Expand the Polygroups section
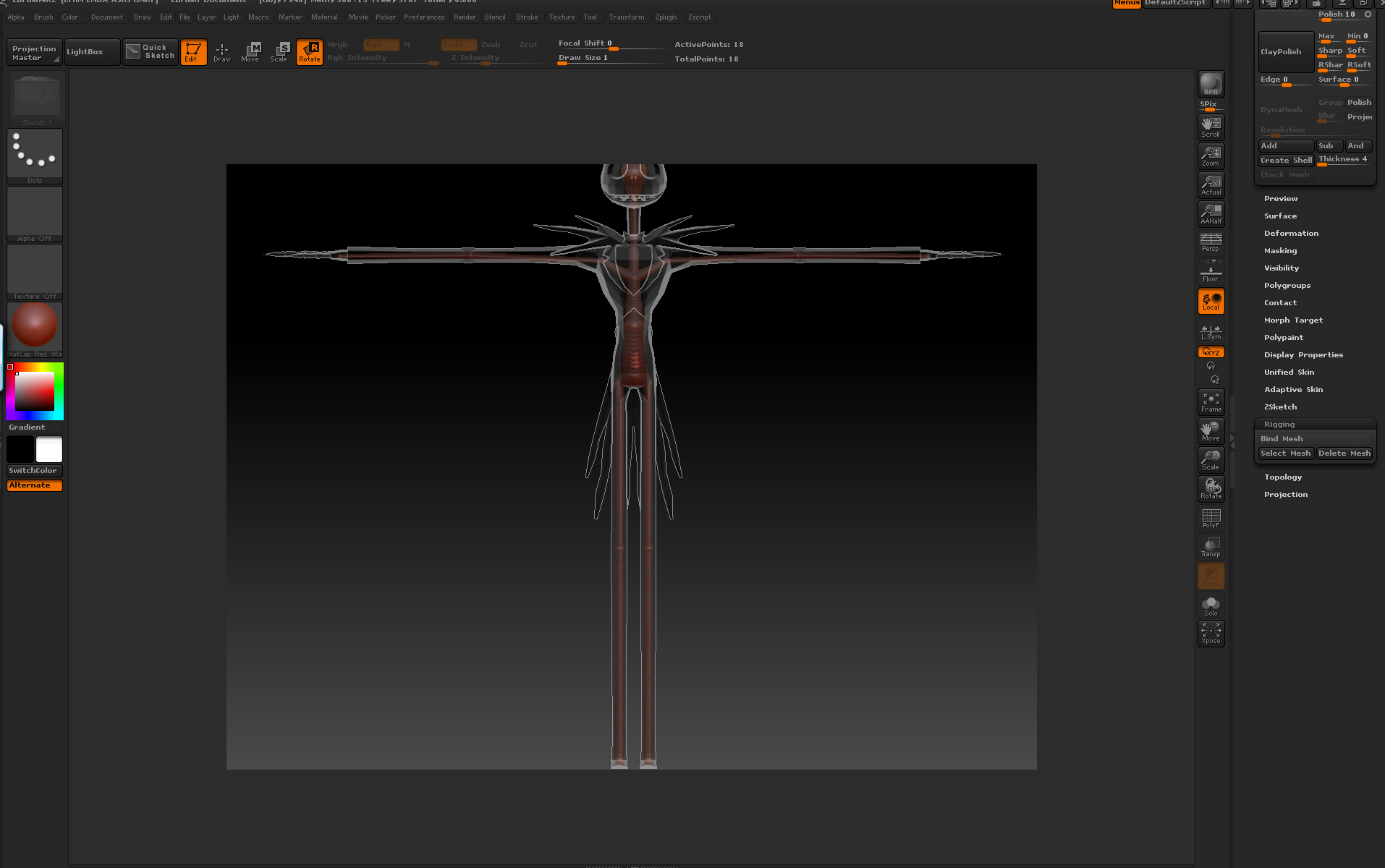This screenshot has height=868, width=1385. (1287, 285)
